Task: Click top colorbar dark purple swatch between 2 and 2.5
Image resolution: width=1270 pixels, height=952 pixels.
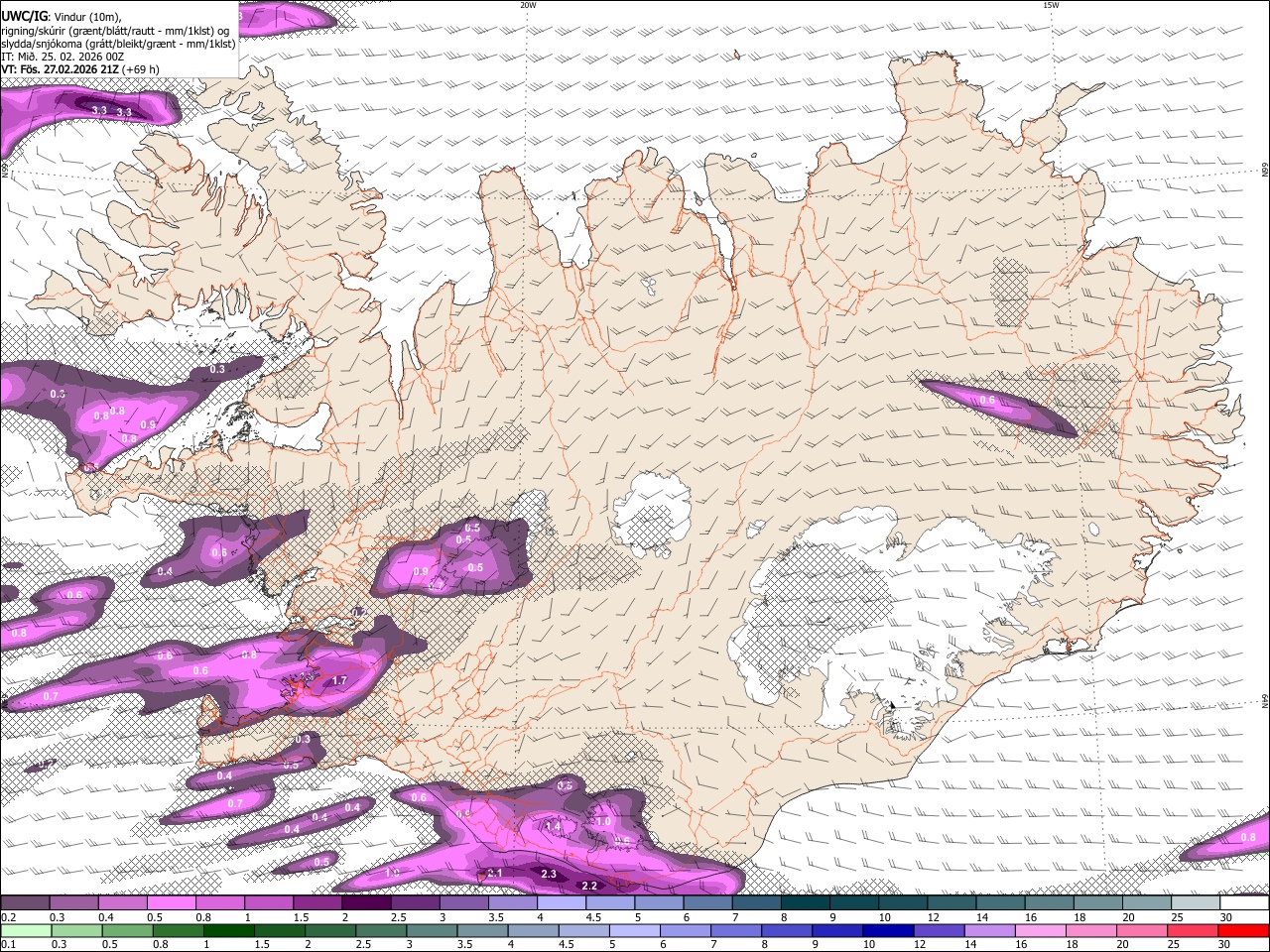Action: tap(365, 902)
